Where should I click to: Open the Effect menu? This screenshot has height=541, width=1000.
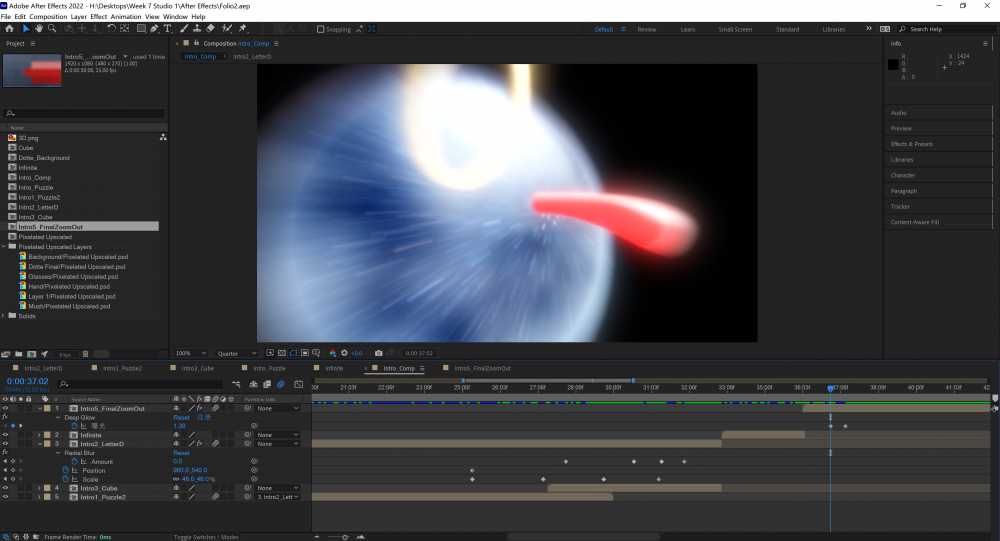point(99,17)
